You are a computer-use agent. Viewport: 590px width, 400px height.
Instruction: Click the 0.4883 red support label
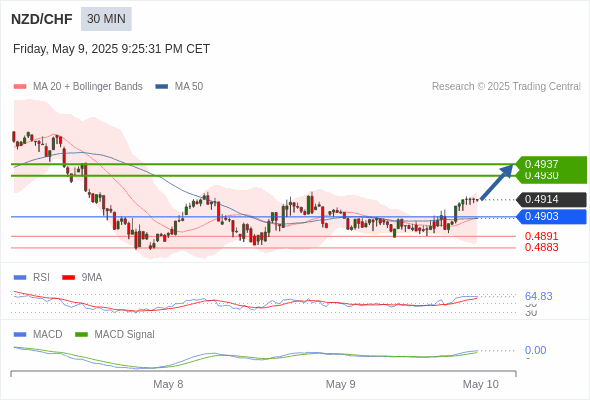(x=541, y=247)
